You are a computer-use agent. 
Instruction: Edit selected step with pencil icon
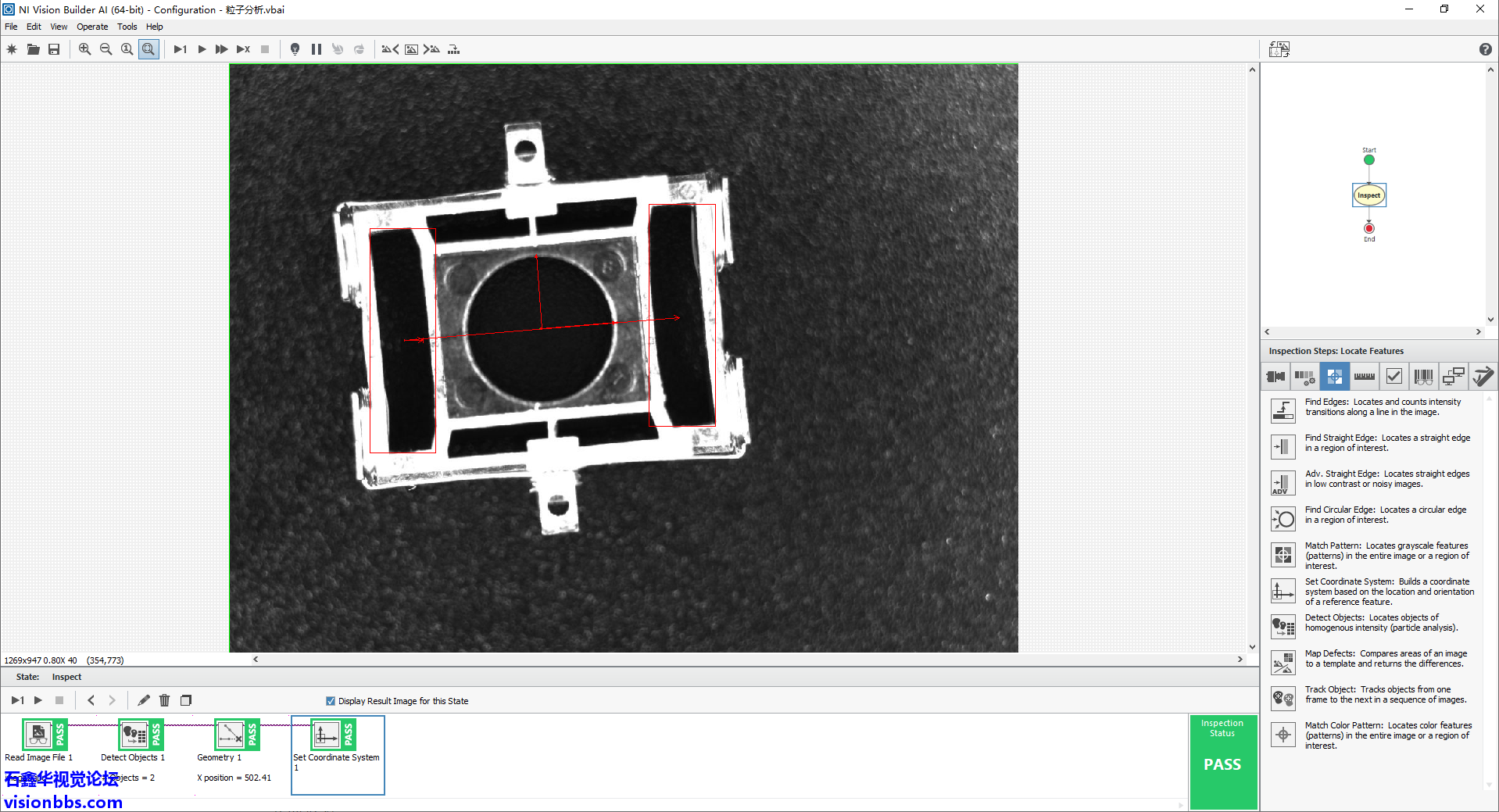click(144, 700)
